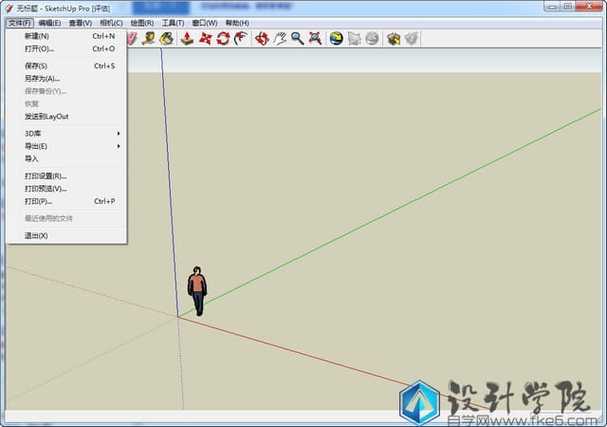The height and width of the screenshot is (427, 607).
Task: Click the Zoom Extents icon
Action: pos(315,38)
